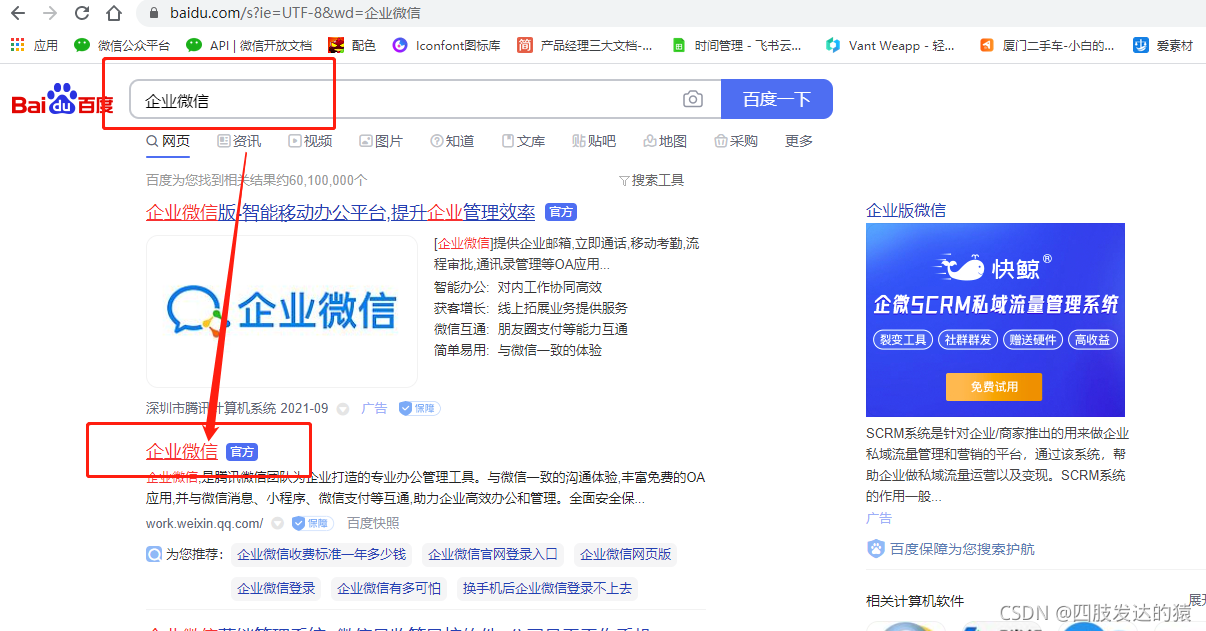Open 微信公众平台 bookmark
The image size is (1206, 631).
(122, 45)
